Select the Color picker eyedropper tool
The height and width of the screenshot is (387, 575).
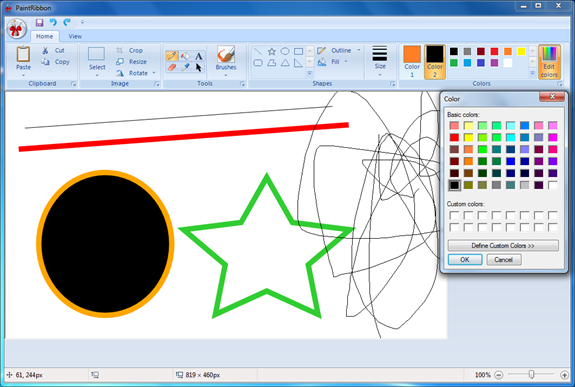click(185, 67)
